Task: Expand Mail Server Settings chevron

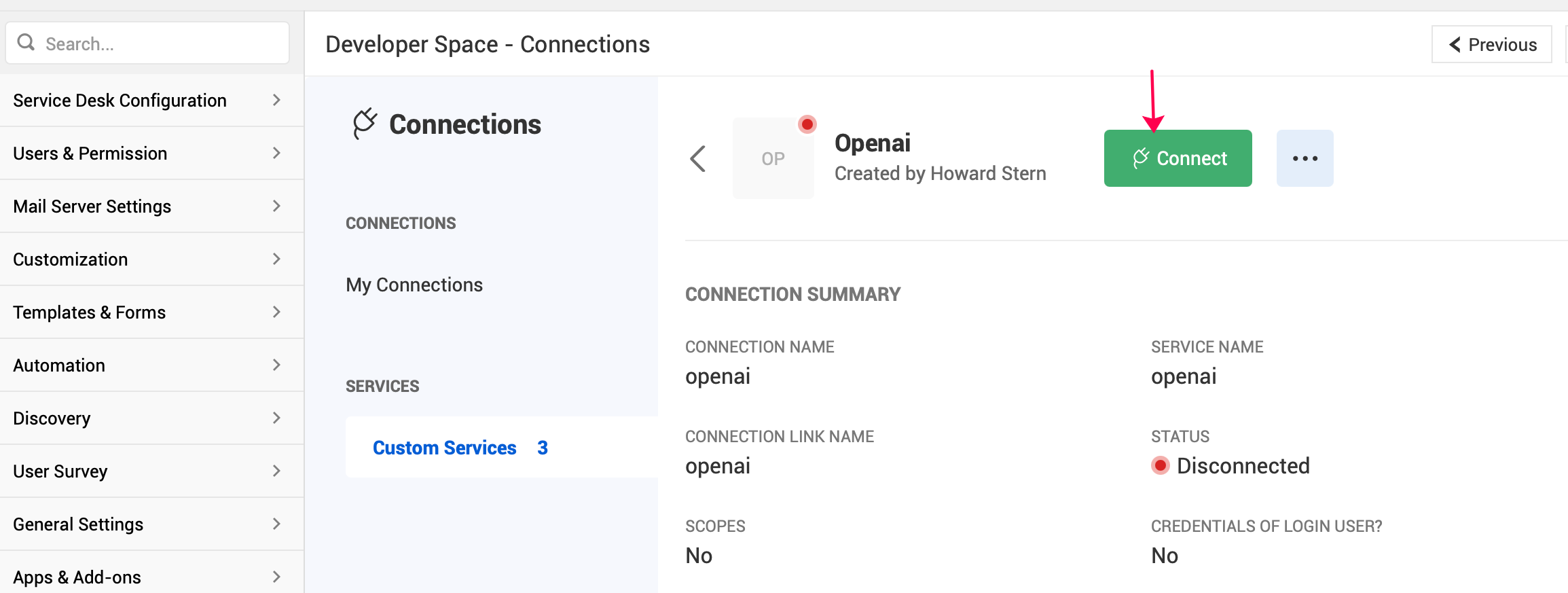Action: point(276,206)
